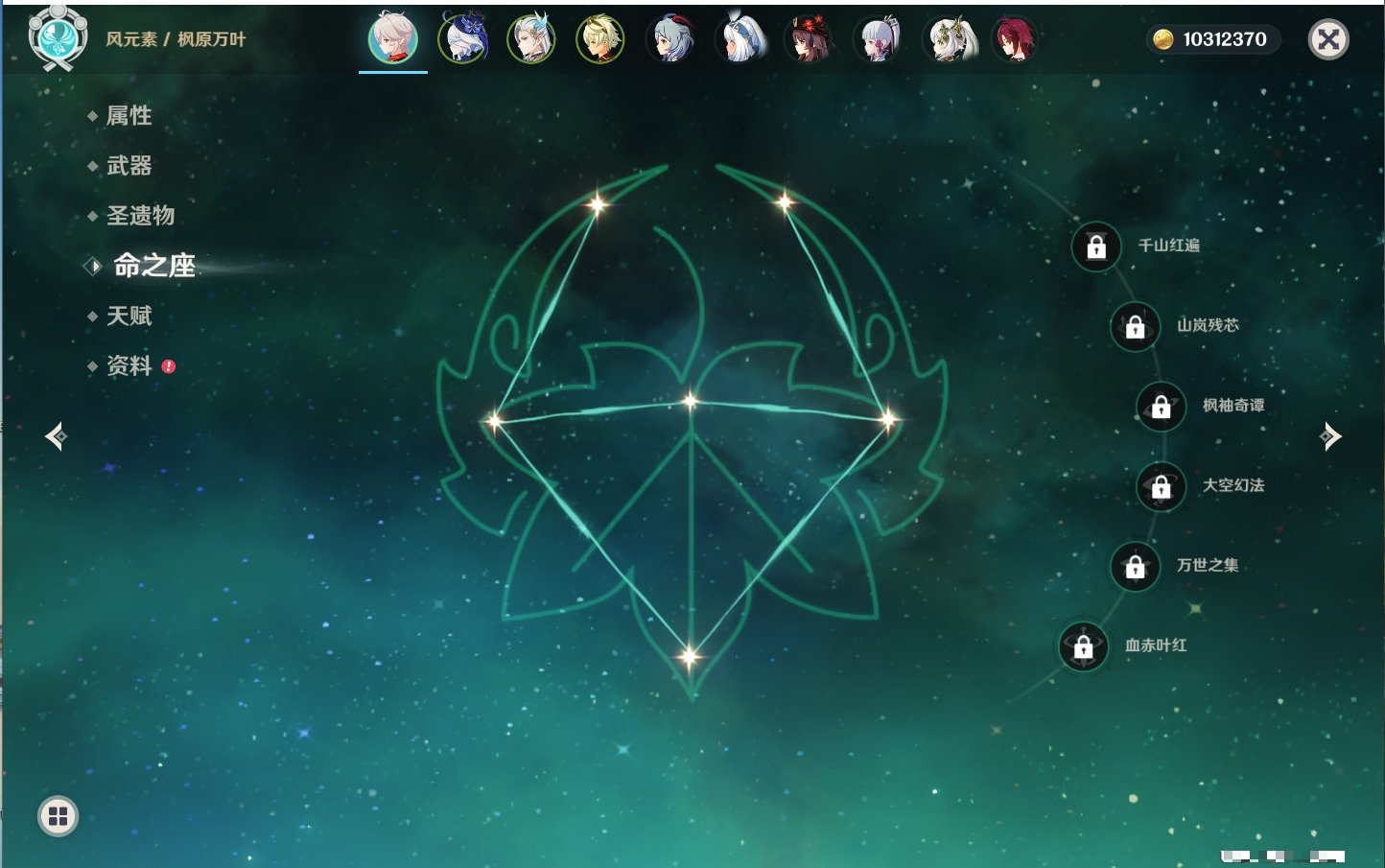1385x868 pixels.
Task: Select the far-right star of the constellation
Action: 889,418
